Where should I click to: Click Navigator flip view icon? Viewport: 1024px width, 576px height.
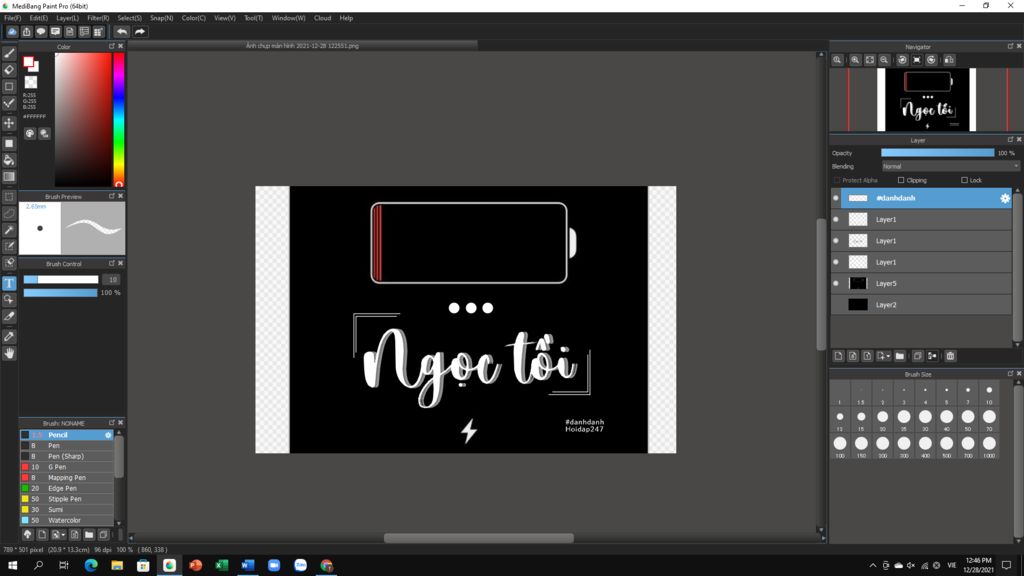[949, 59]
